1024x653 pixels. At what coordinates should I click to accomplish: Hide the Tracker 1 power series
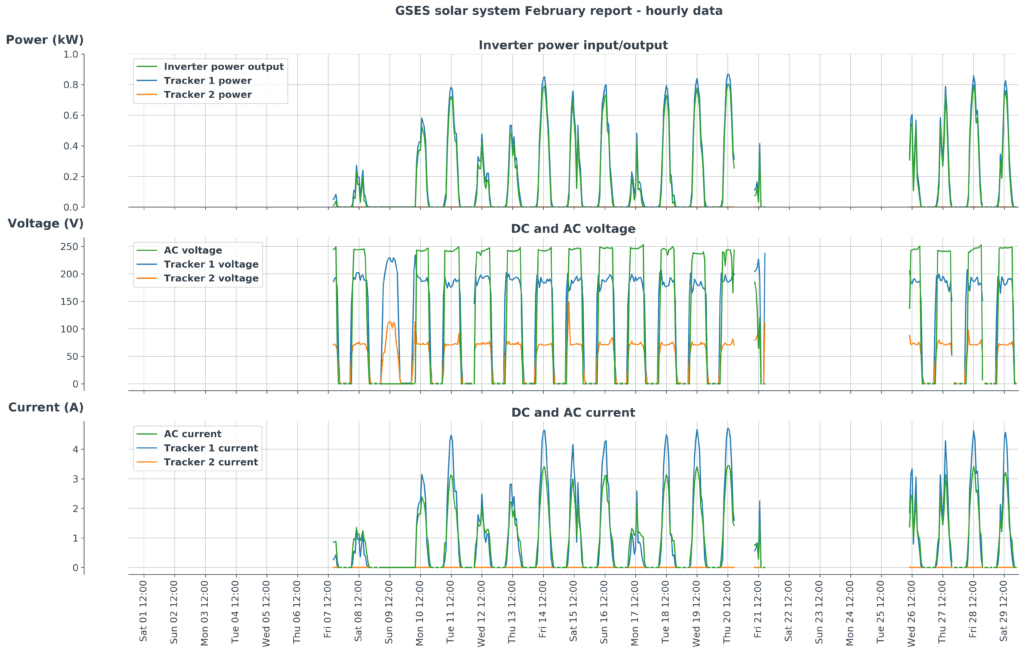(x=207, y=80)
